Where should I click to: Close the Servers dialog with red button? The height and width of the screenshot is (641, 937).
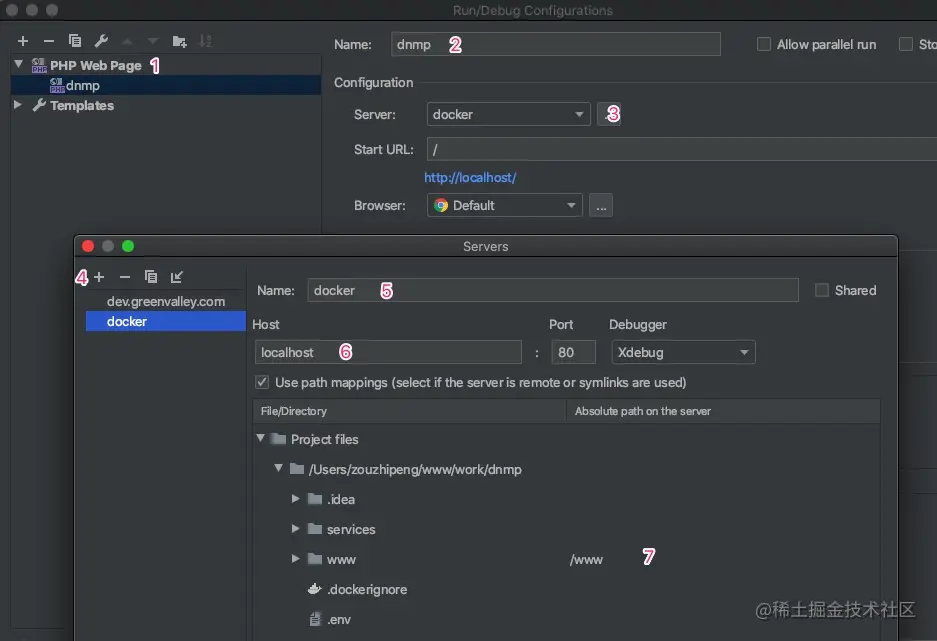[x=88, y=246]
